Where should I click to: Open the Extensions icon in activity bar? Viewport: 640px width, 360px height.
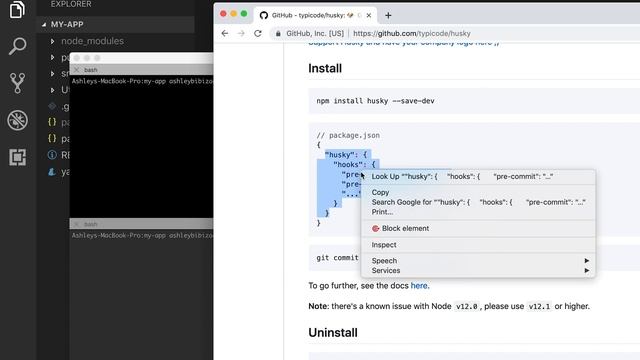(17, 157)
